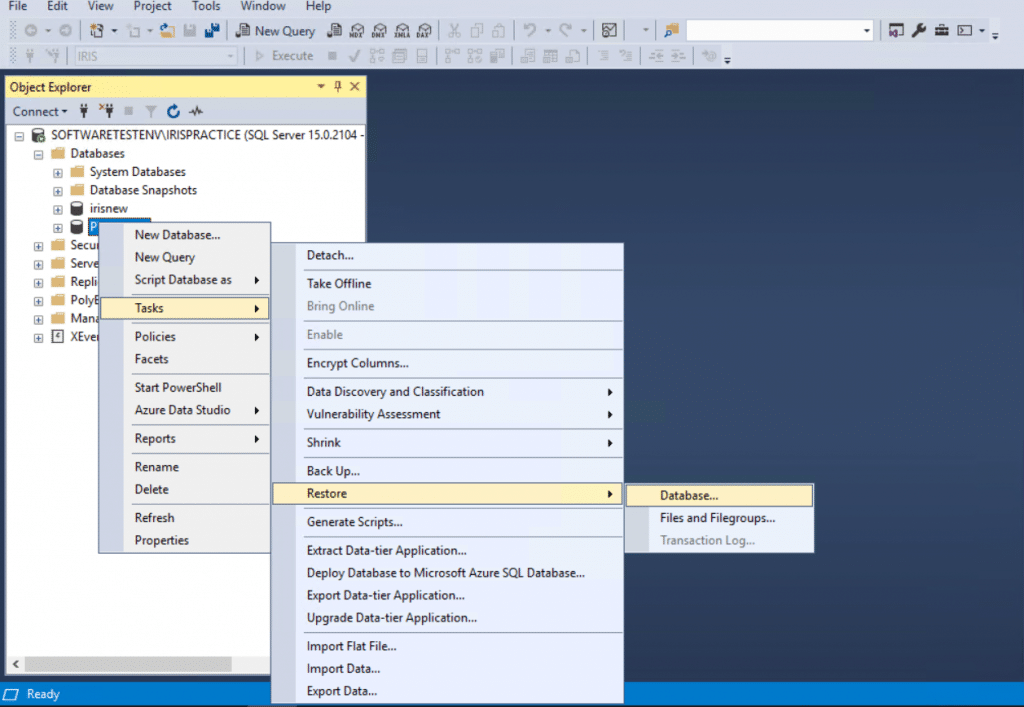Click the Properties Window wrench icon
1024x707 pixels.
(919, 31)
